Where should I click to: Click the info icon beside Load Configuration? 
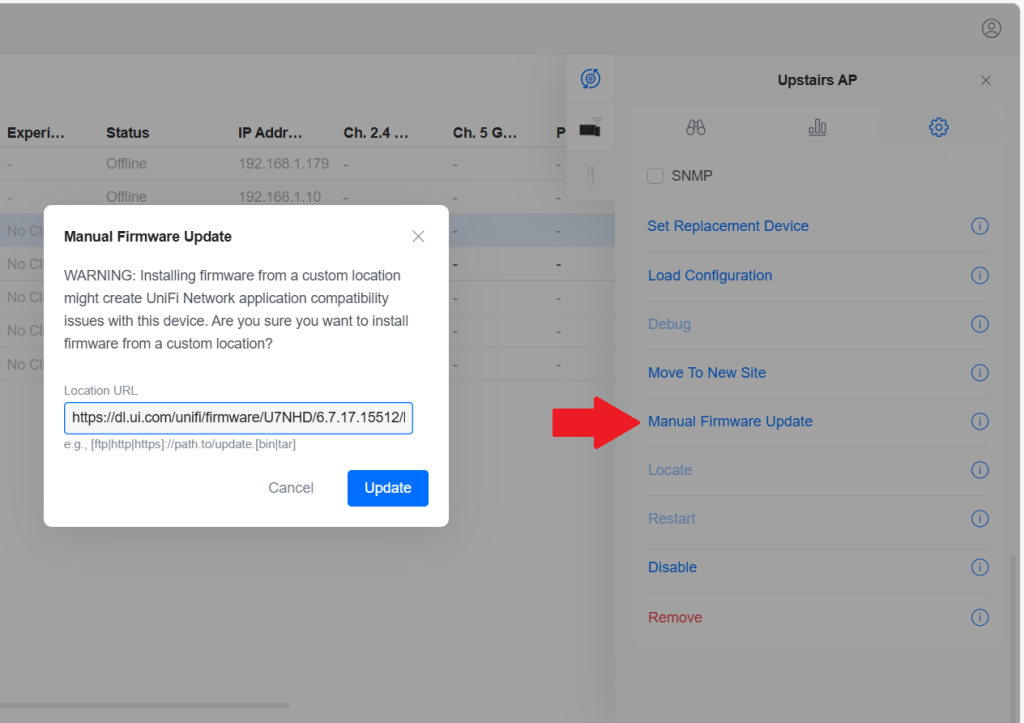(980, 276)
